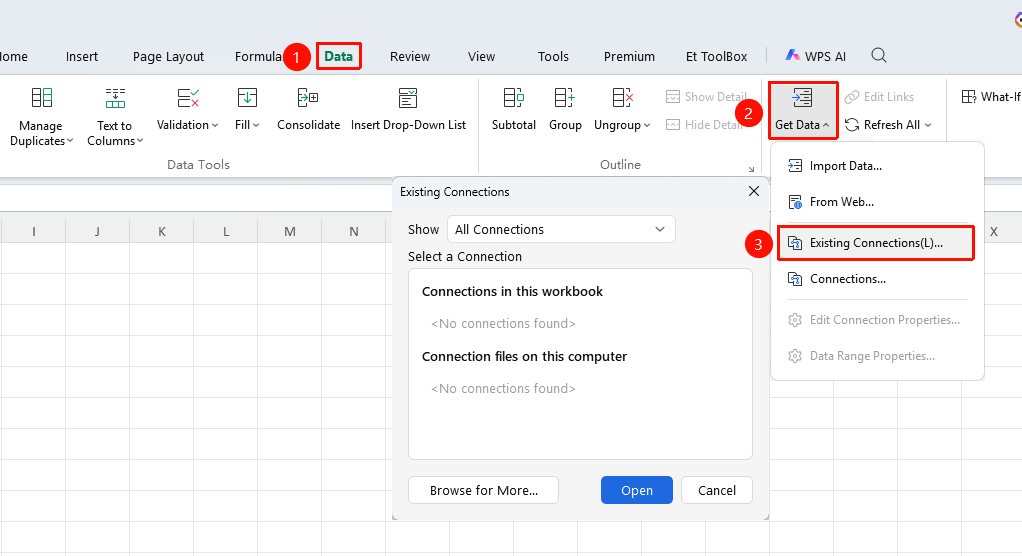The image size is (1022, 556).
Task: Expand the Show All Connections dropdown
Action: point(561,229)
